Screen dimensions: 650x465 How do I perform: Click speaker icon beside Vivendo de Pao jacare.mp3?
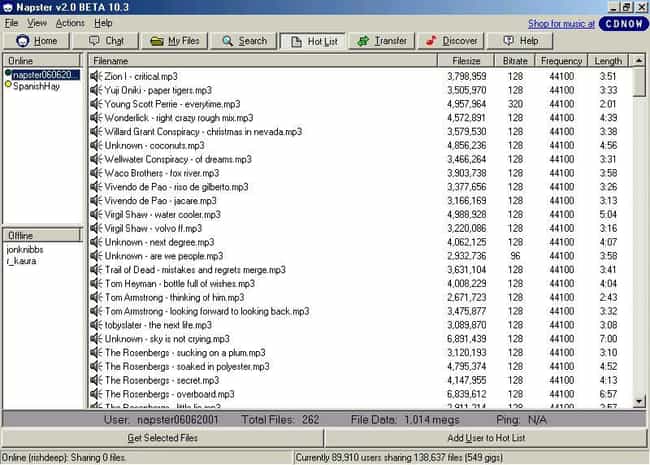(x=96, y=201)
